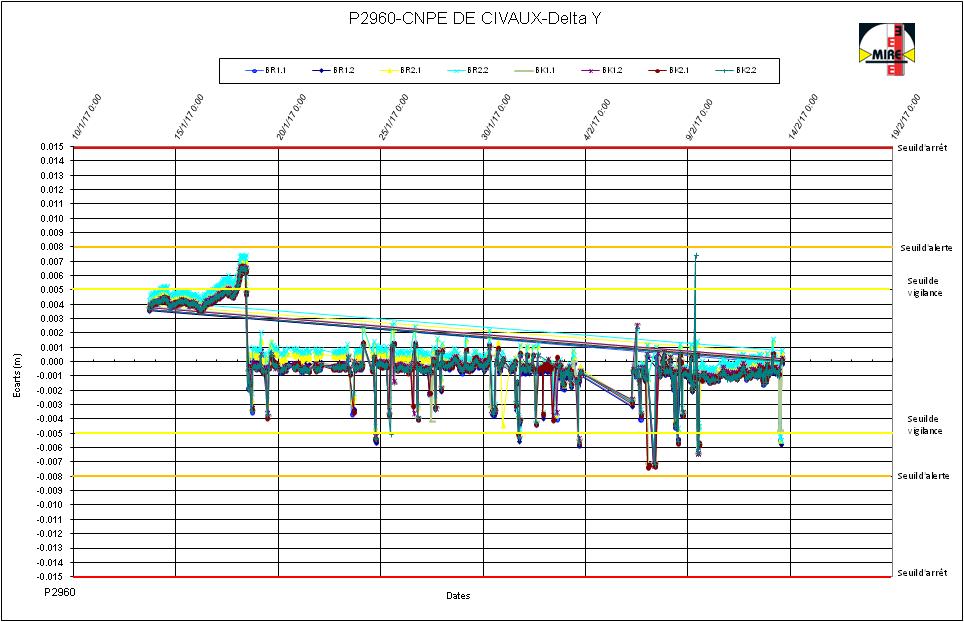Image resolution: width=964 pixels, height=622 pixels.
Task: Click the tall BK2.2 spike peak near 9/2/17
Action: tap(695, 255)
